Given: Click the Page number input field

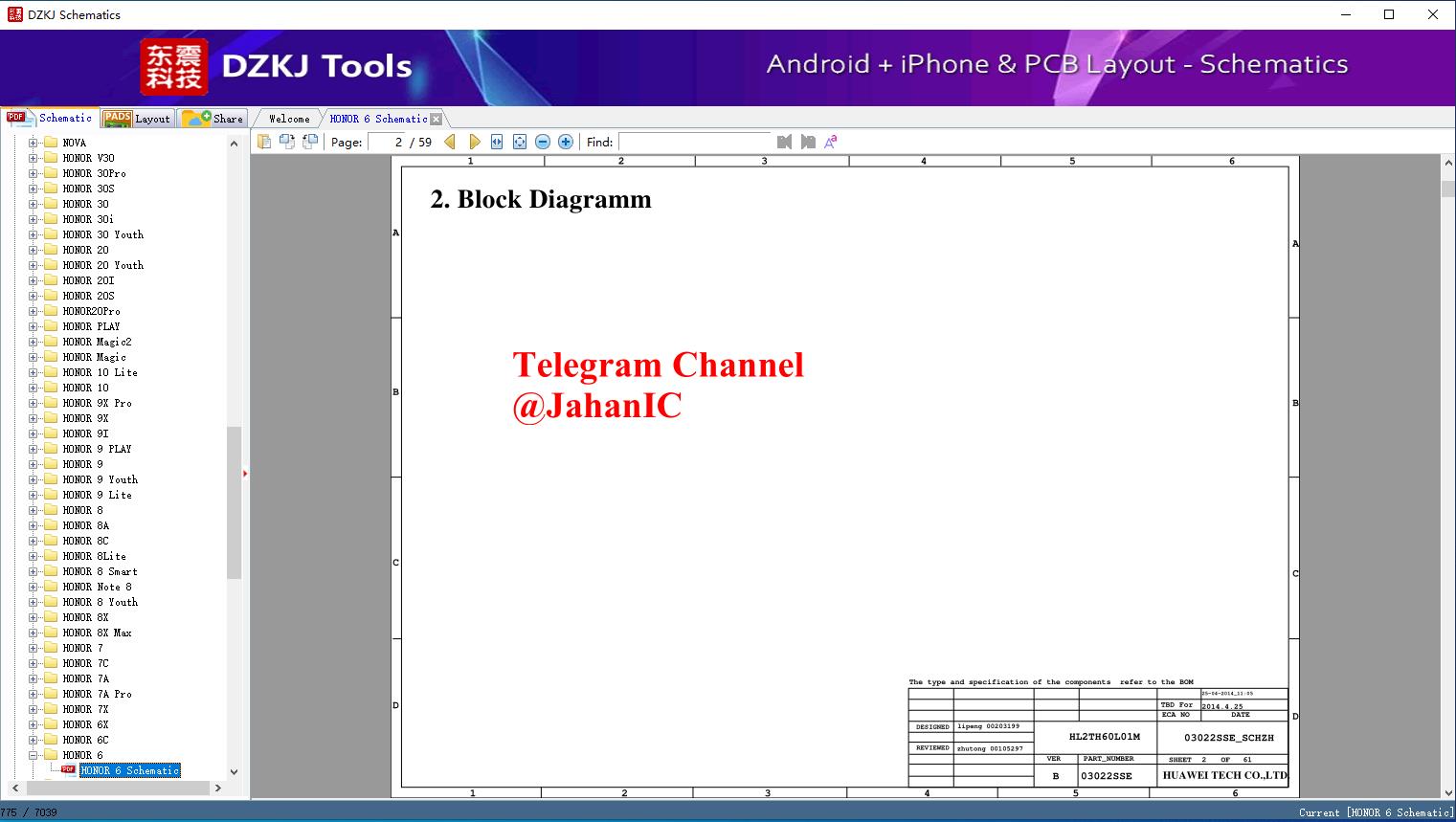Looking at the screenshot, I should (x=387, y=142).
